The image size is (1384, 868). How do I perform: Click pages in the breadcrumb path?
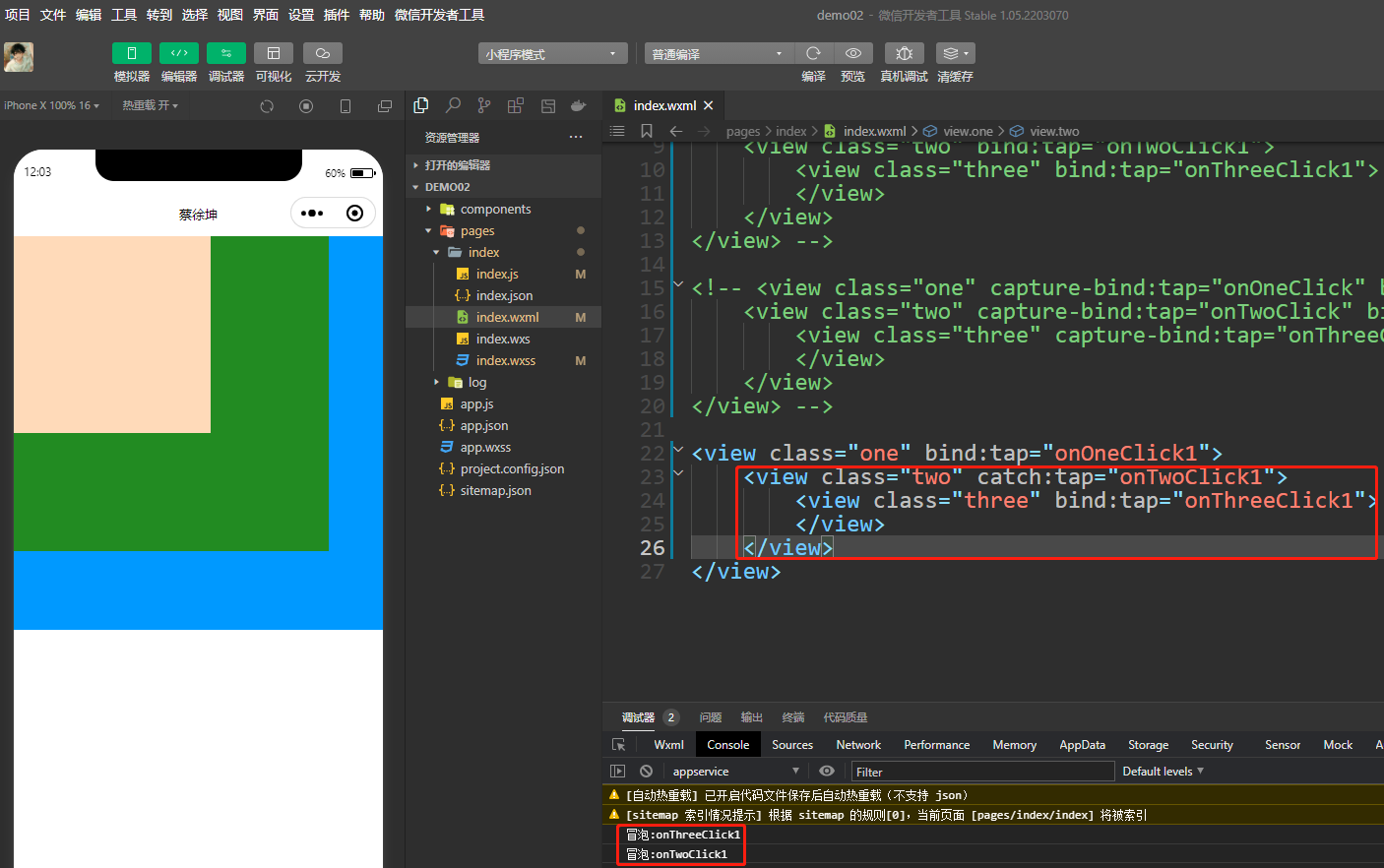(x=743, y=131)
